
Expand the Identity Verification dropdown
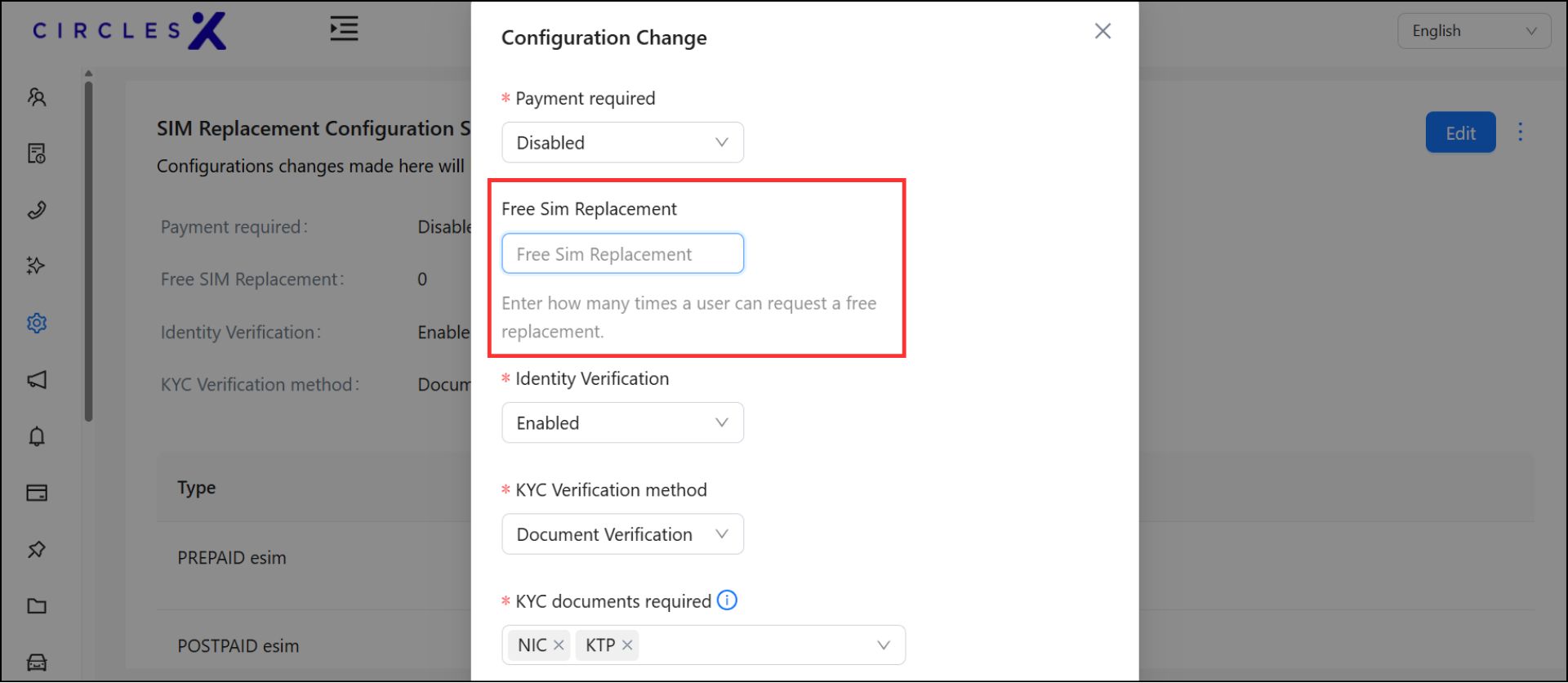tap(622, 423)
